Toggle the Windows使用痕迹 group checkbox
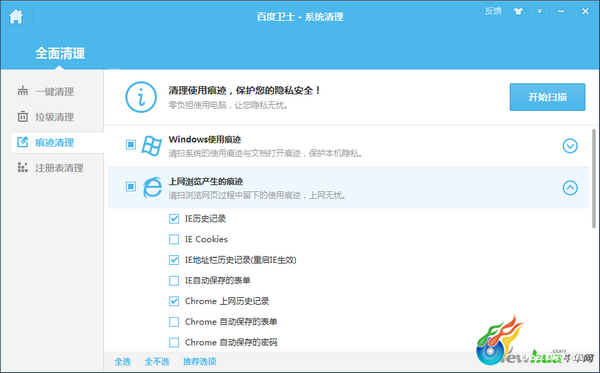 click(x=131, y=145)
